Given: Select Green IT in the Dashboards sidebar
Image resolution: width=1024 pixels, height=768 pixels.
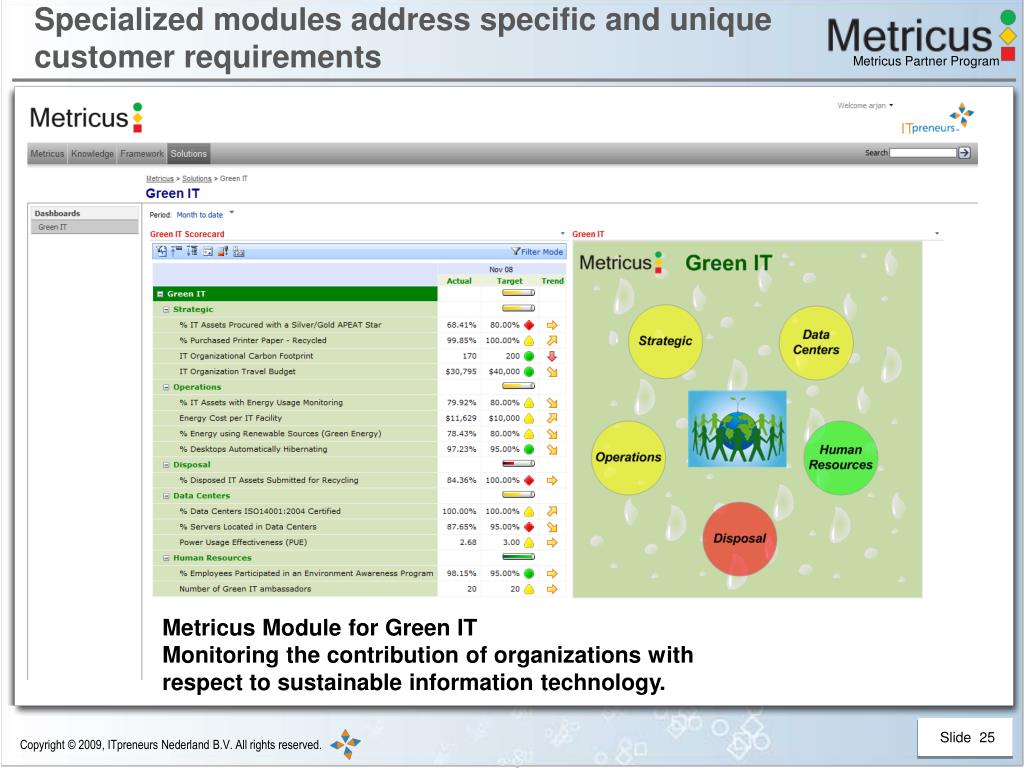Looking at the screenshot, I should pyautogui.click(x=84, y=227).
